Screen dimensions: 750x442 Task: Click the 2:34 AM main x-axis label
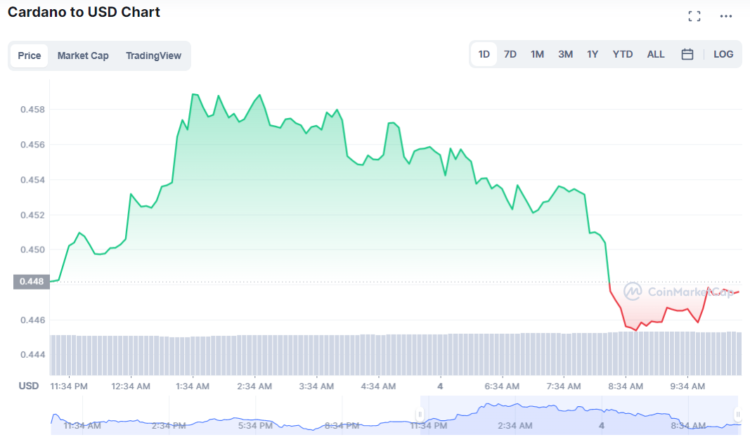coord(254,386)
